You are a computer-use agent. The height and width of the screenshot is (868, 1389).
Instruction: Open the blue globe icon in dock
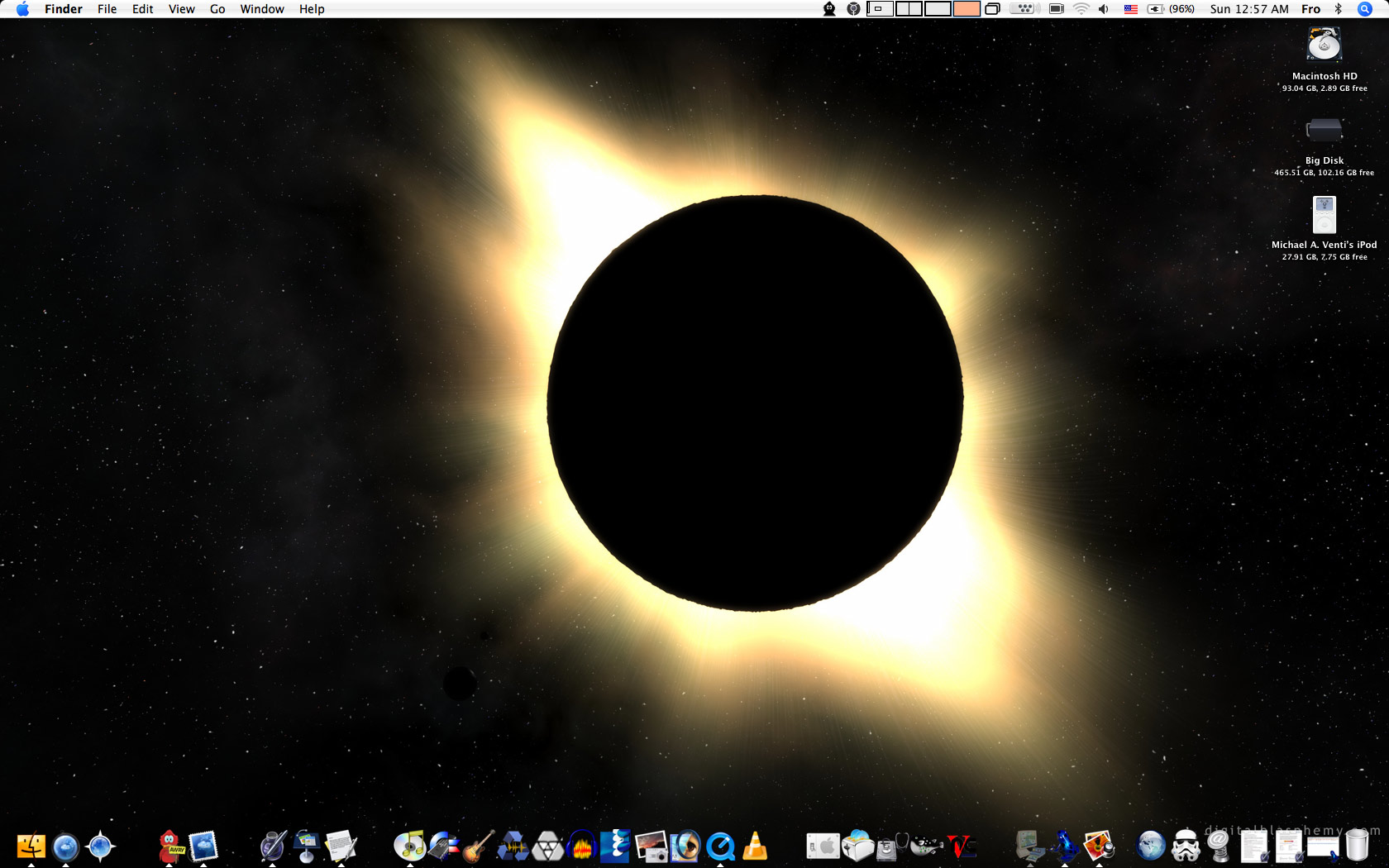[1151, 847]
